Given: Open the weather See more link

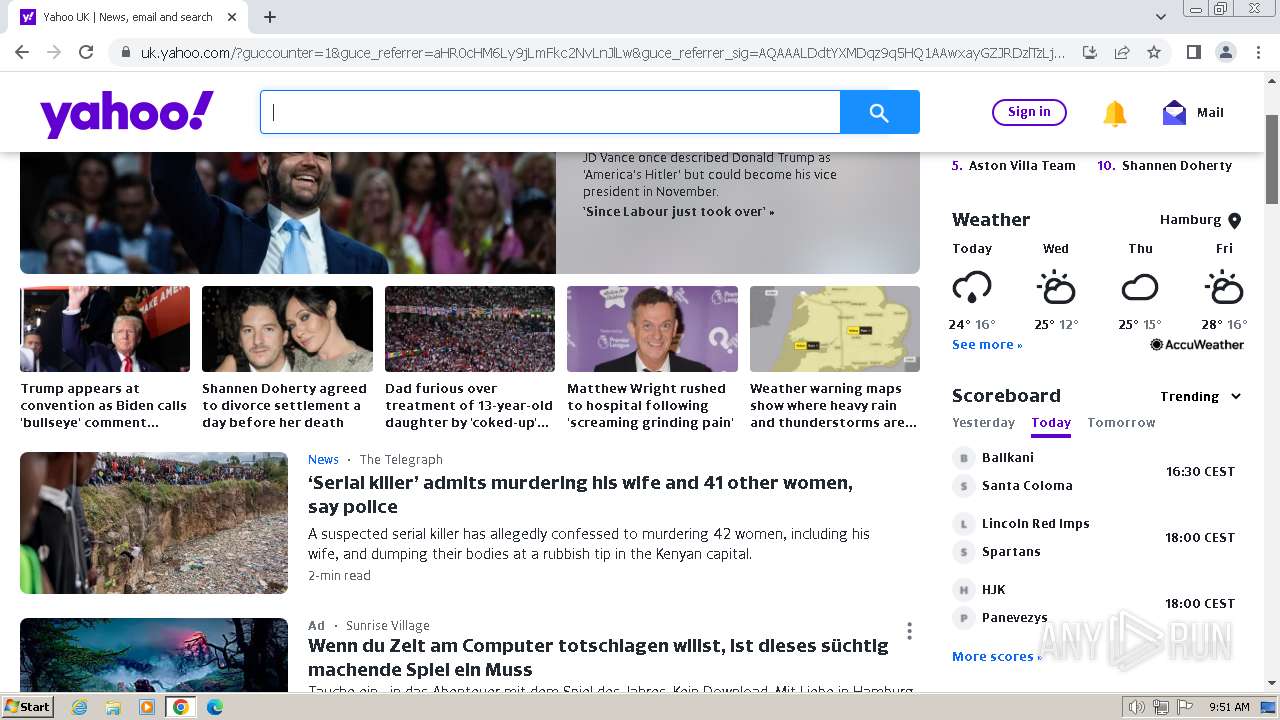Looking at the screenshot, I should [987, 345].
